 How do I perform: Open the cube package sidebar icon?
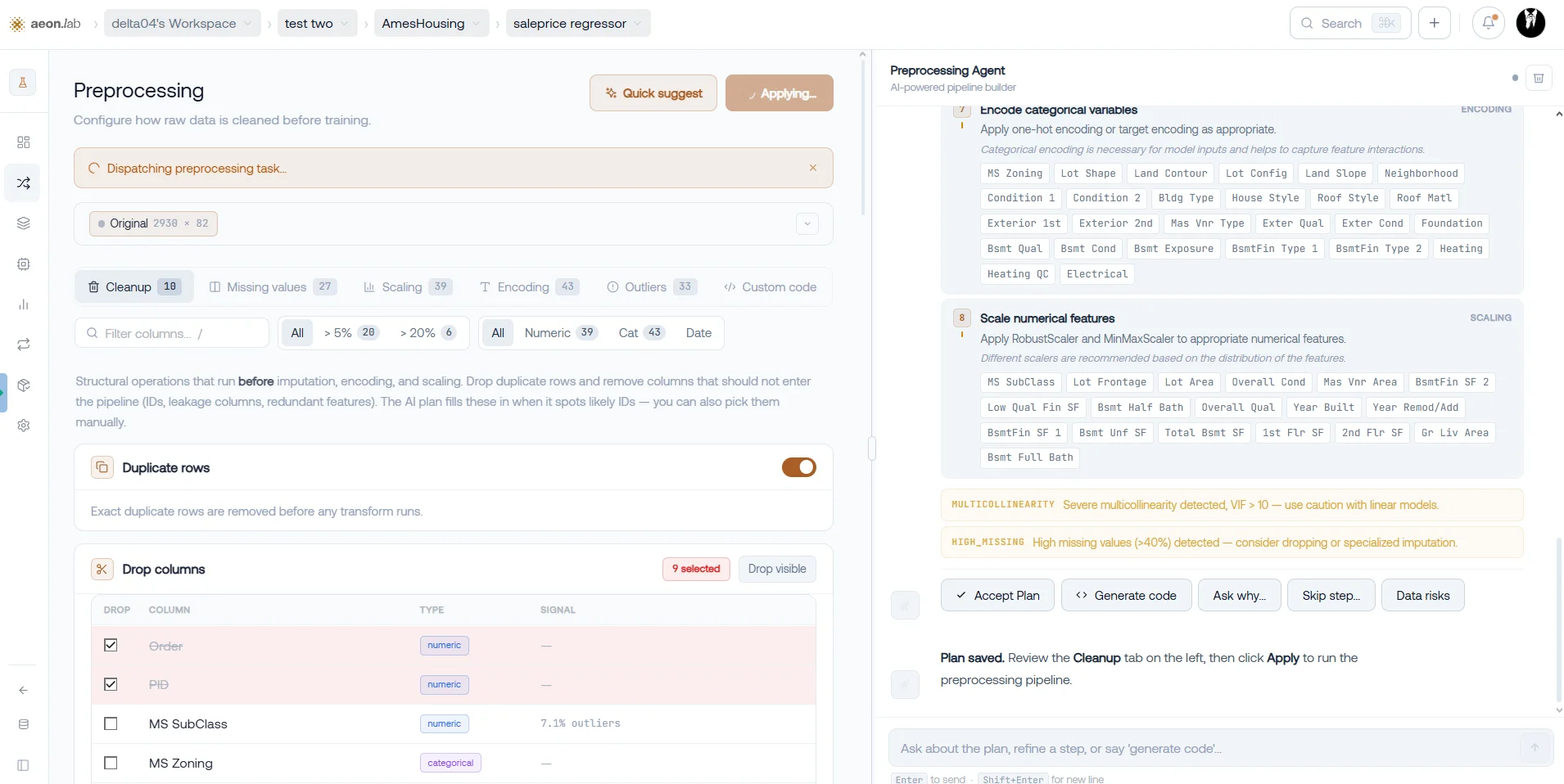coord(24,385)
